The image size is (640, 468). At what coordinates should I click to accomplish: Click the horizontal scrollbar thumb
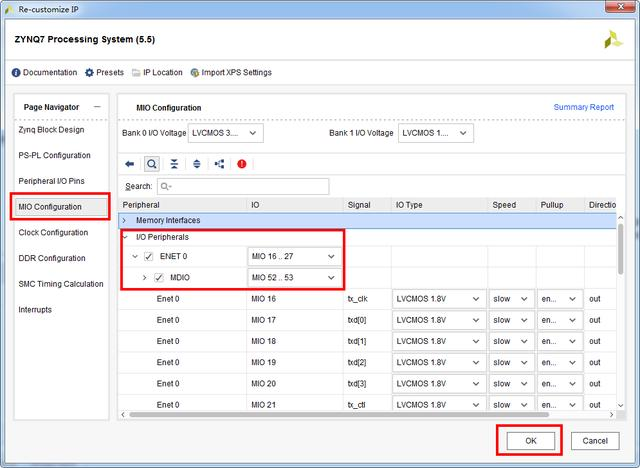(x=339, y=415)
